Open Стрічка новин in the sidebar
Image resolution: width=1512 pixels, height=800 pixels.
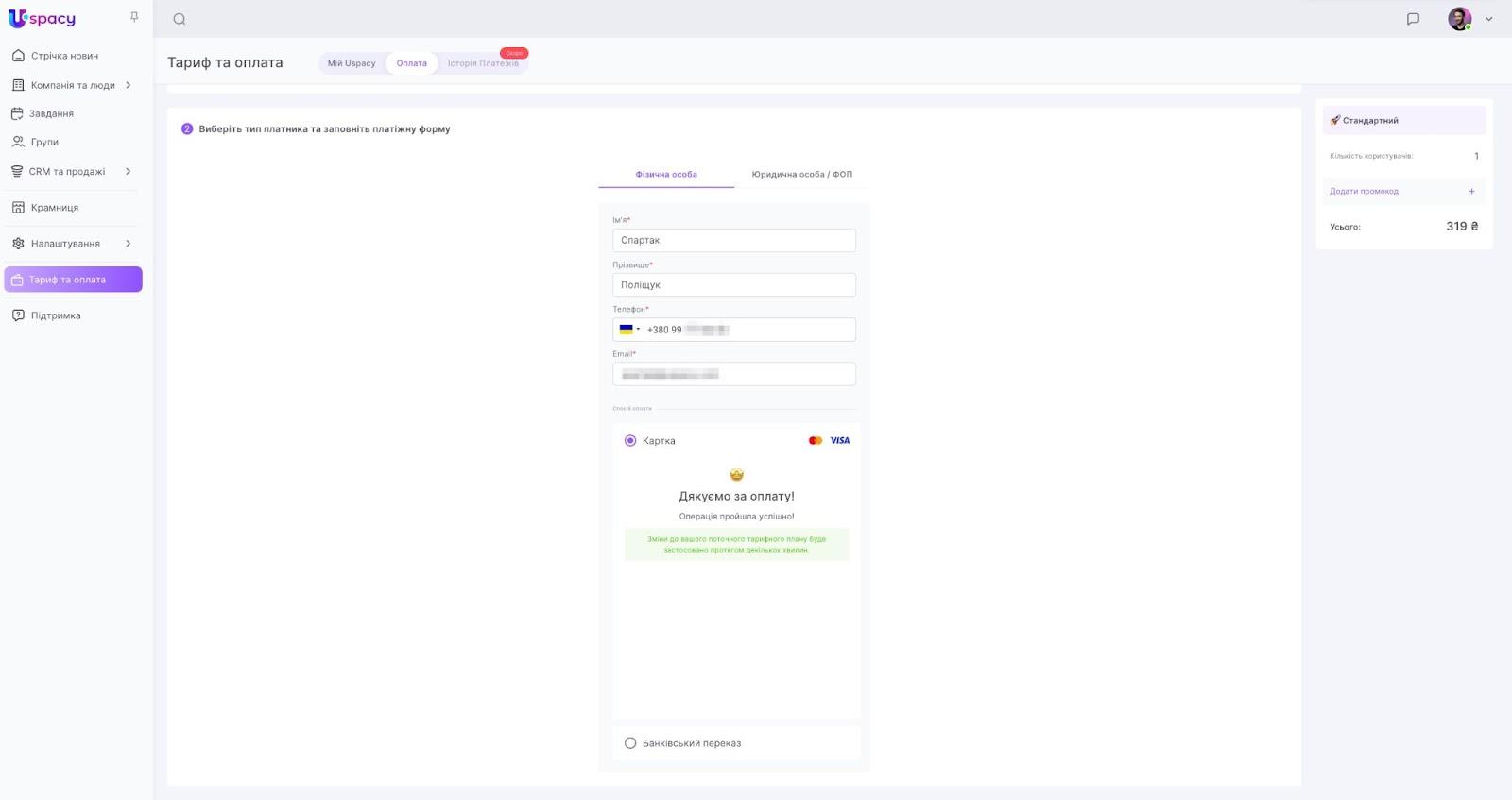[x=64, y=56]
